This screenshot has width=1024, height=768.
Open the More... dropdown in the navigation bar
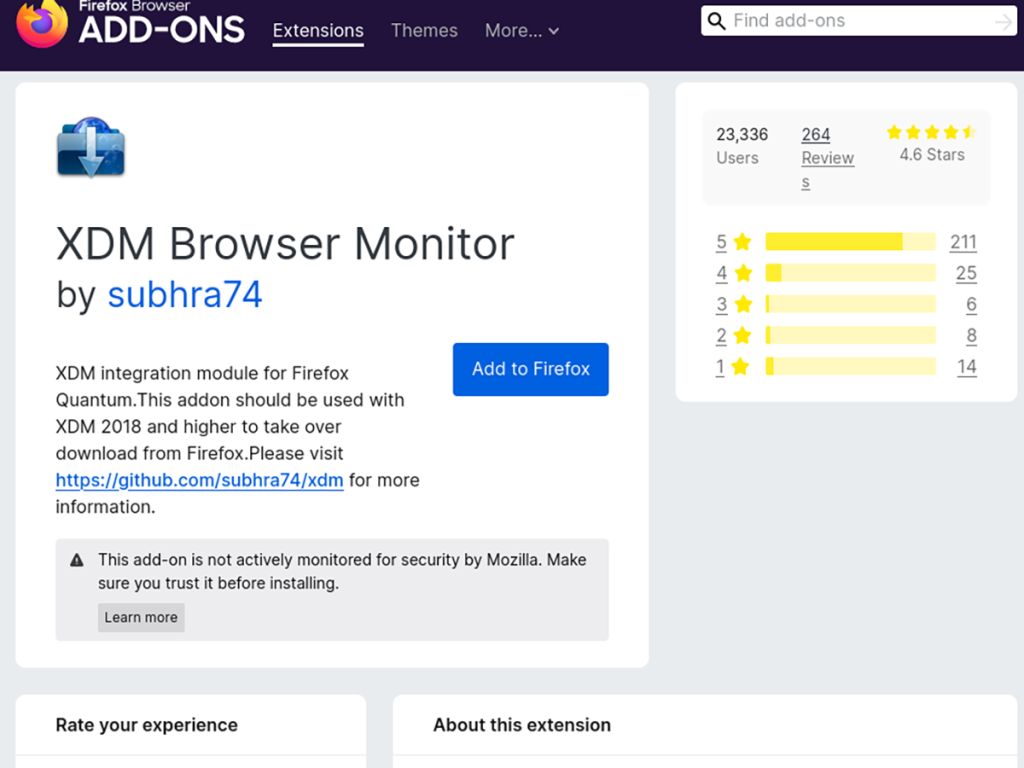pos(521,31)
